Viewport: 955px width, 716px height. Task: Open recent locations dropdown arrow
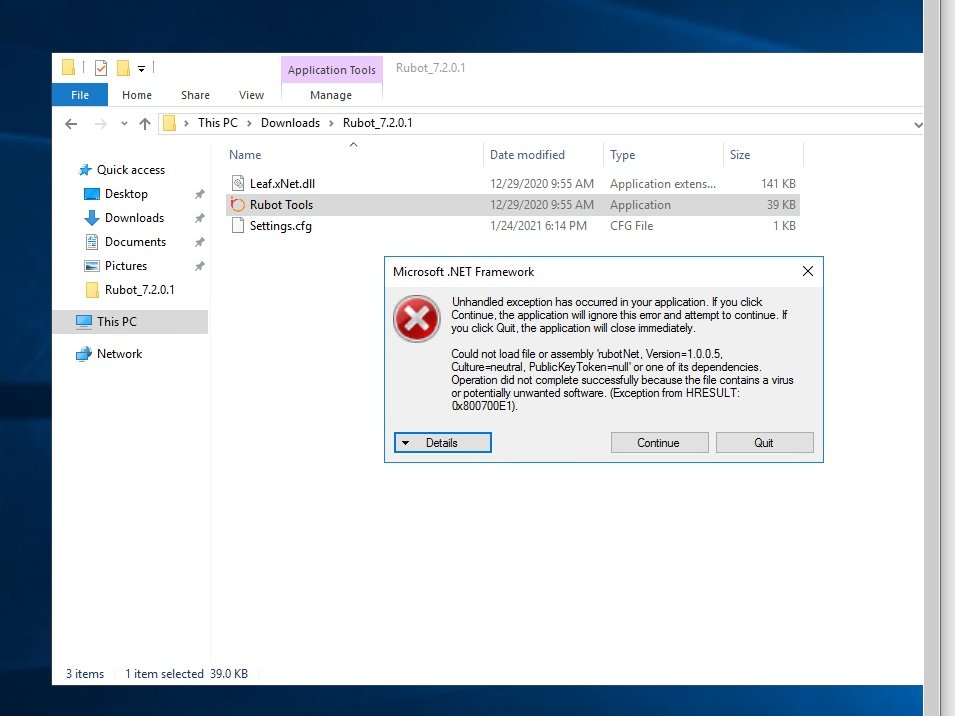pos(124,124)
